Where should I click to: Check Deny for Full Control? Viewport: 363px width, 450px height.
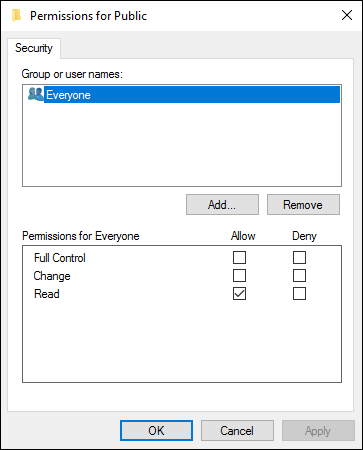coord(299,258)
